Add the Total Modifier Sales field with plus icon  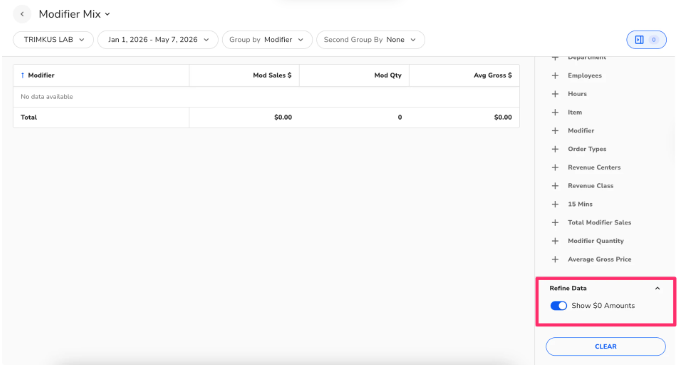[x=555, y=222]
